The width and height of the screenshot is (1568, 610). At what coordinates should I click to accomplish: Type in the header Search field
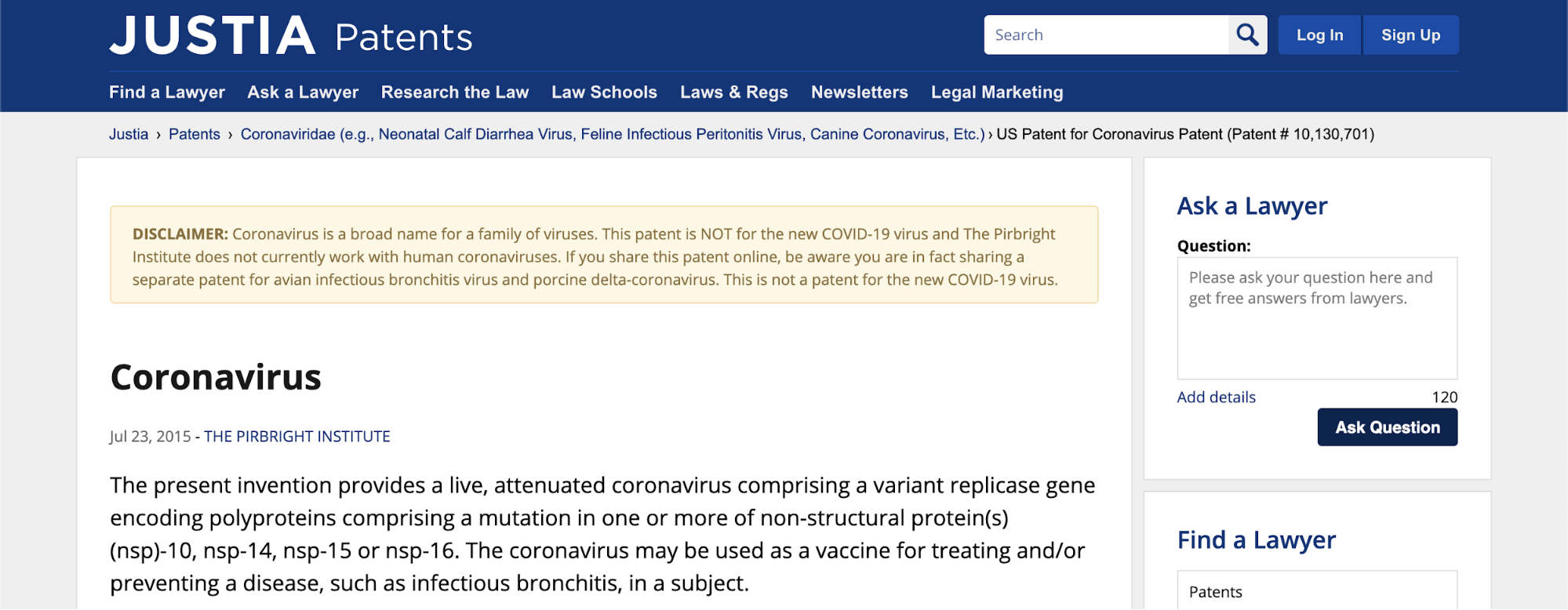coord(1106,35)
